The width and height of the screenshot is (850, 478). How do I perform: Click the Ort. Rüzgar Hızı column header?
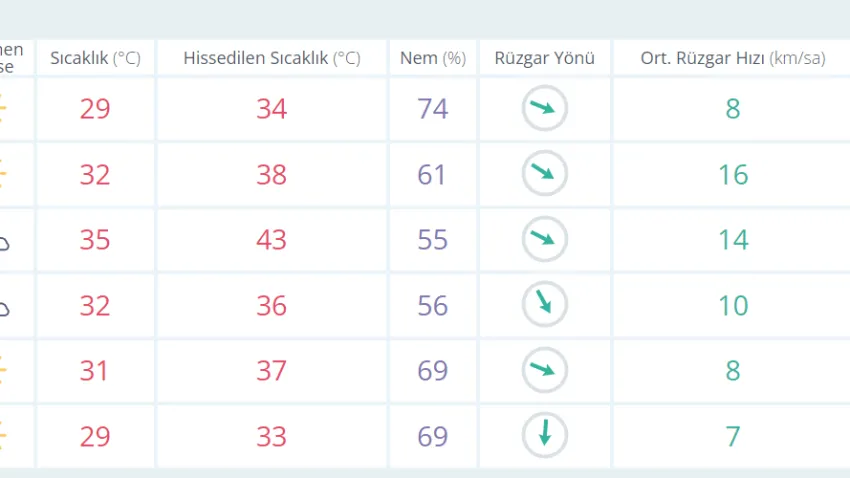[x=732, y=58]
